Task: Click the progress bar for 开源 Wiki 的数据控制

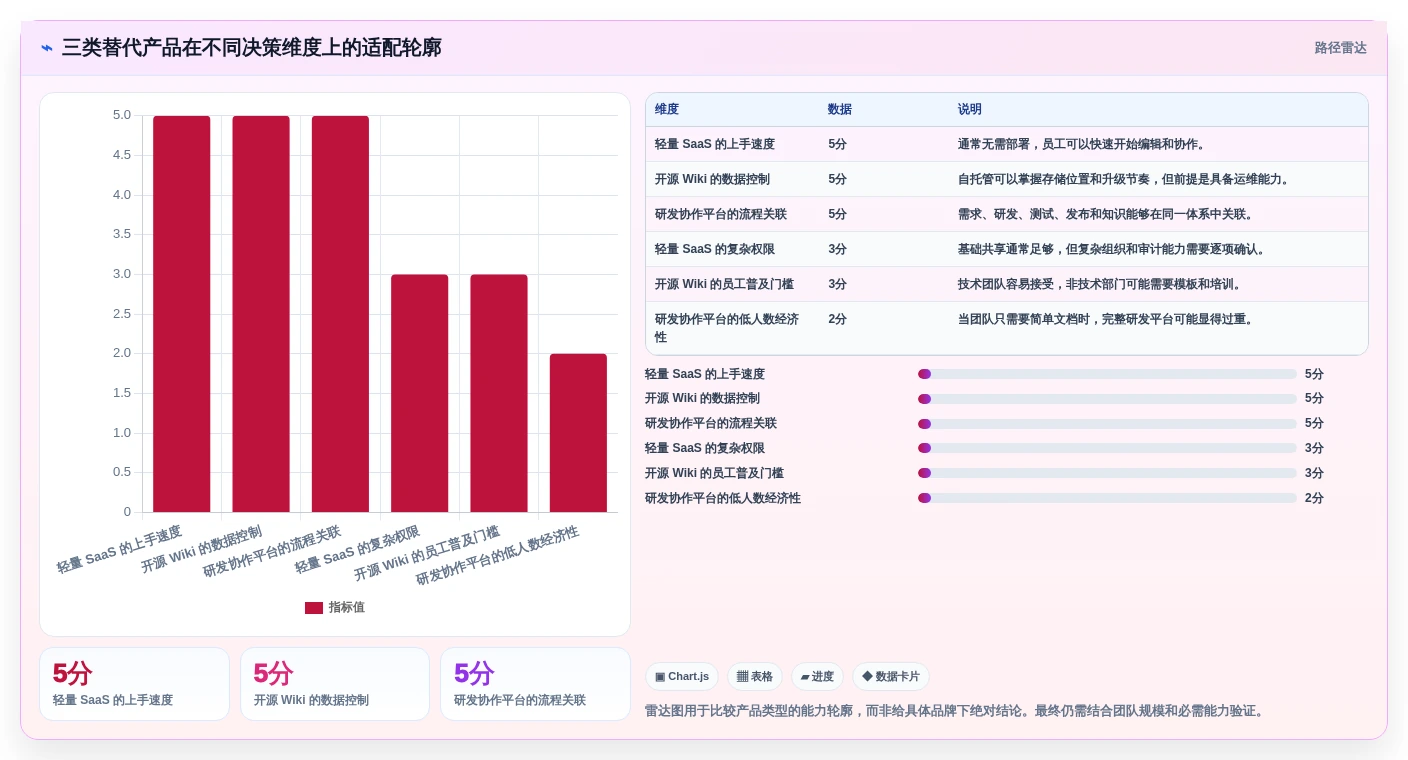Action: [1107, 399]
